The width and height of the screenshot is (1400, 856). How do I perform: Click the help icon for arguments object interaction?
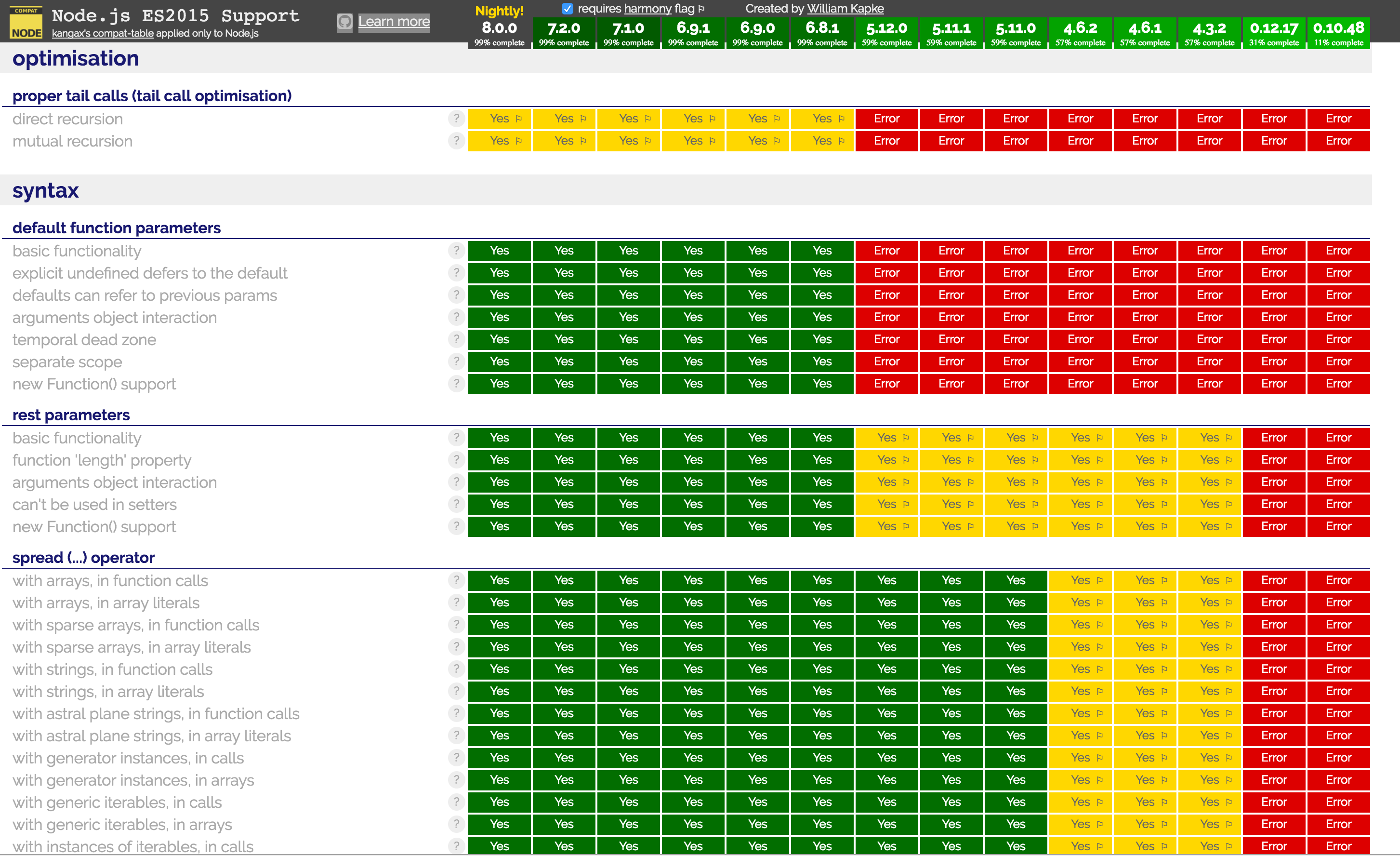pyautogui.click(x=456, y=317)
